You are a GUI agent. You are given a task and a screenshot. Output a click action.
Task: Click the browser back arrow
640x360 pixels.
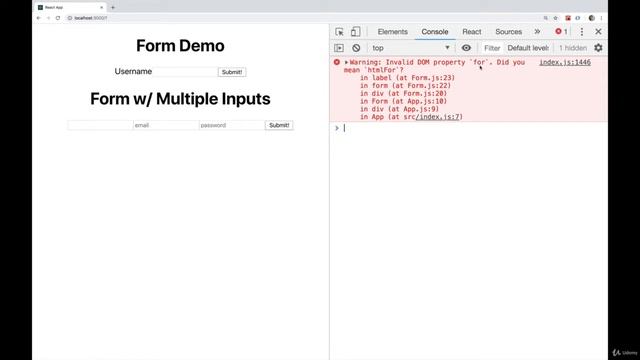tap(38, 18)
